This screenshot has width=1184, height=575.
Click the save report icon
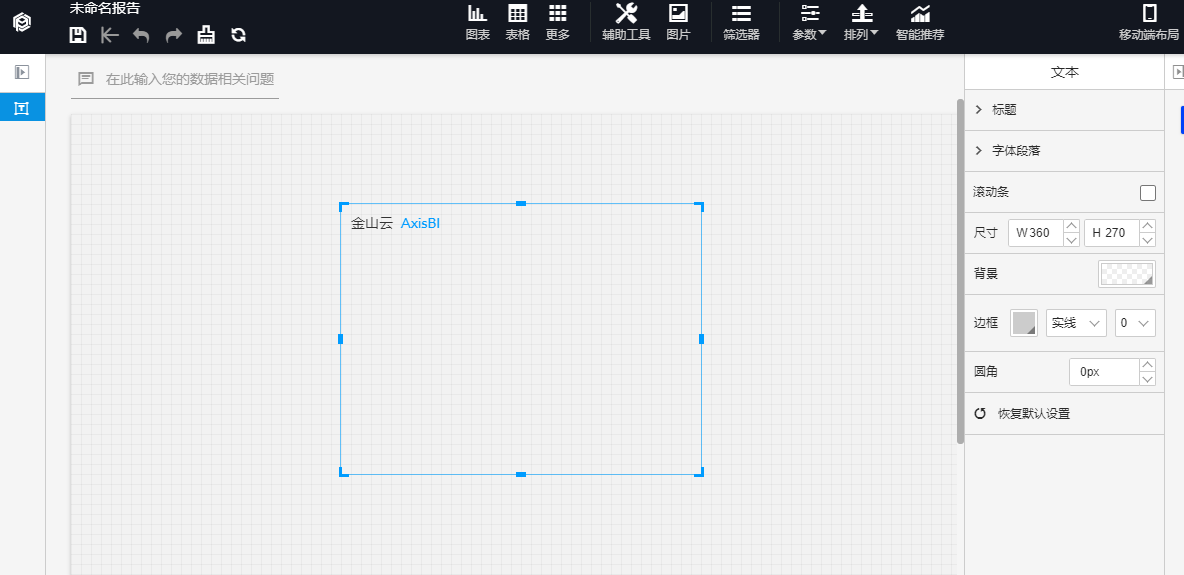click(78, 35)
